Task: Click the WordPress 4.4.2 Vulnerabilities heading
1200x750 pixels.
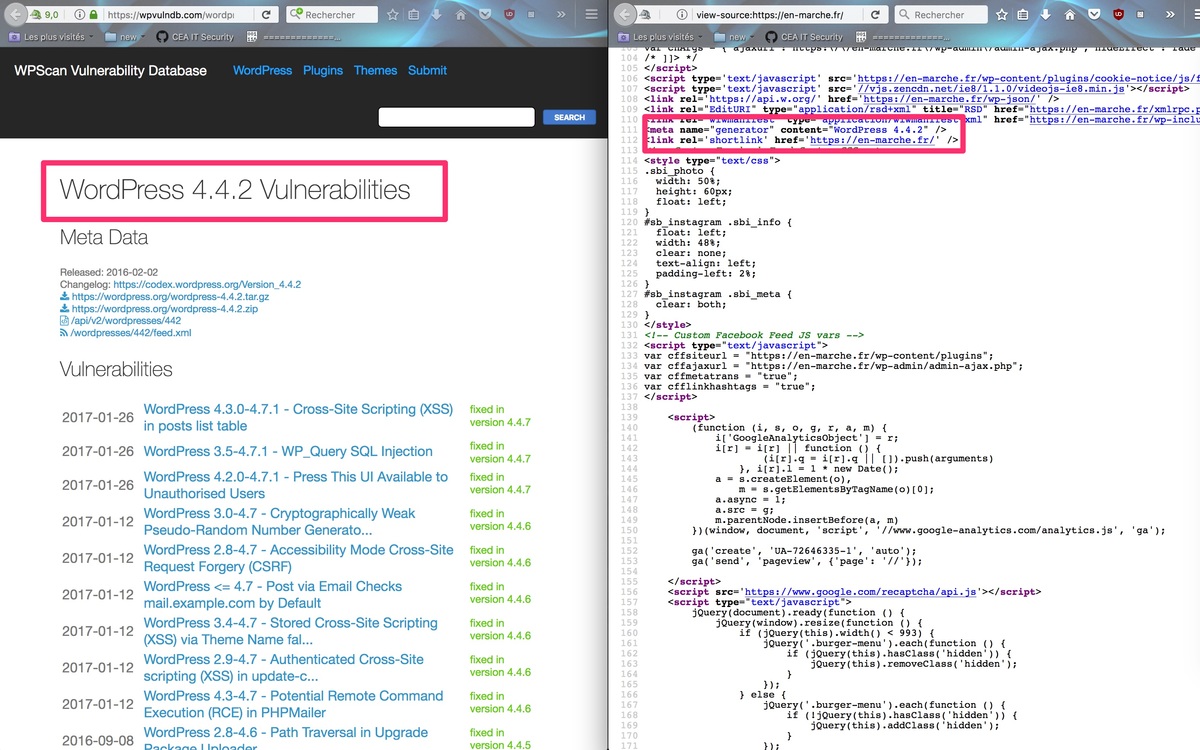Action: tap(235, 189)
